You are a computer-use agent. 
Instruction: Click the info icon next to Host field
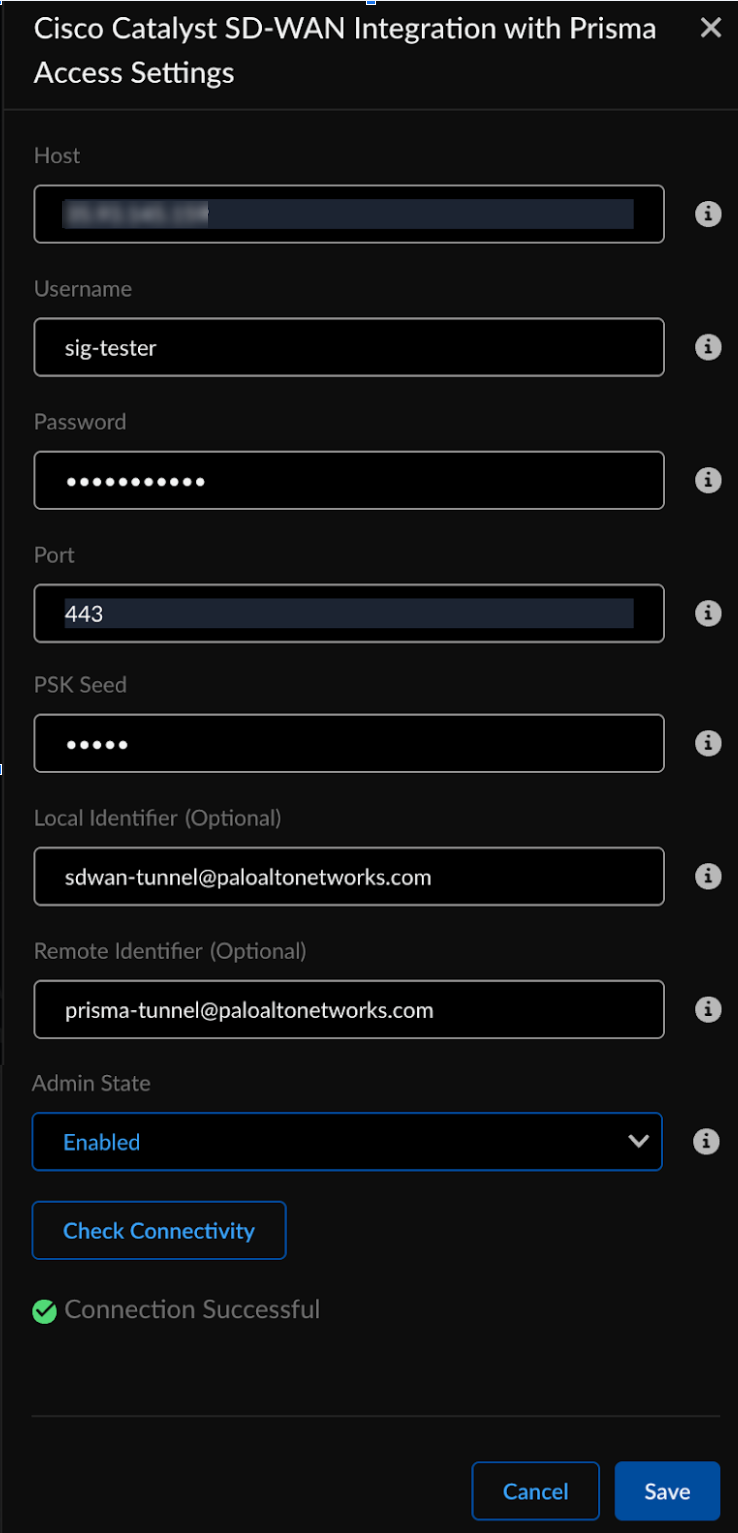click(x=708, y=213)
